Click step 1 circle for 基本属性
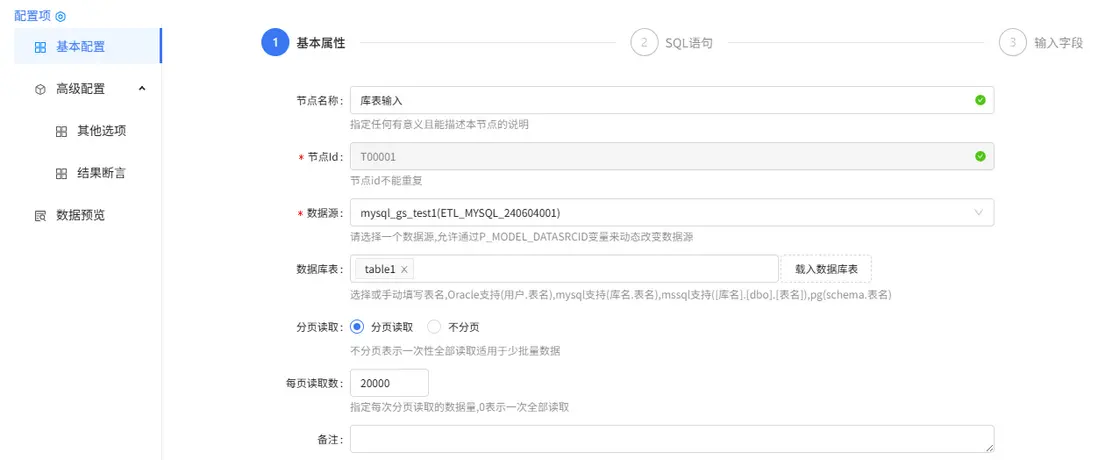The image size is (1098, 460). pos(275,42)
